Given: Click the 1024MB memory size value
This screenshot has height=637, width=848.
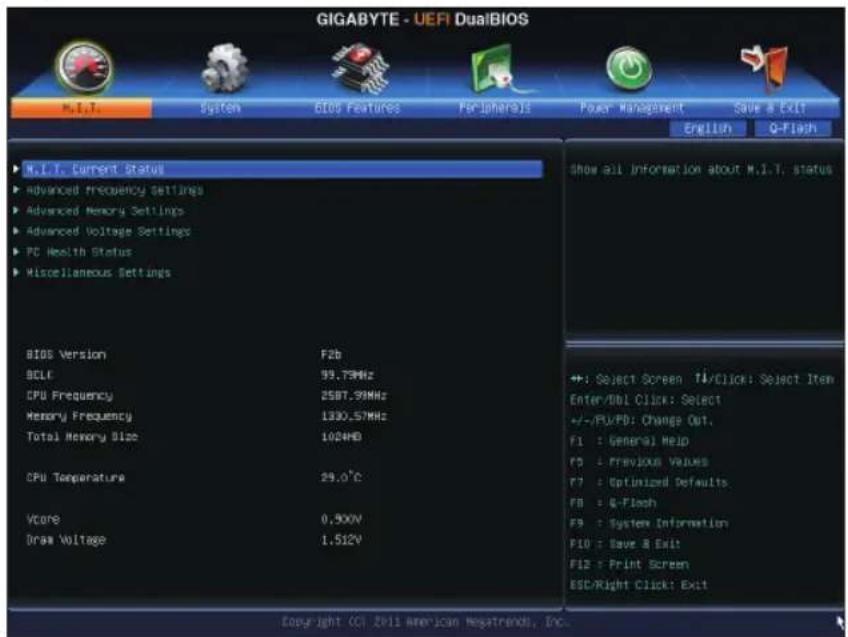Looking at the screenshot, I should [x=341, y=437].
